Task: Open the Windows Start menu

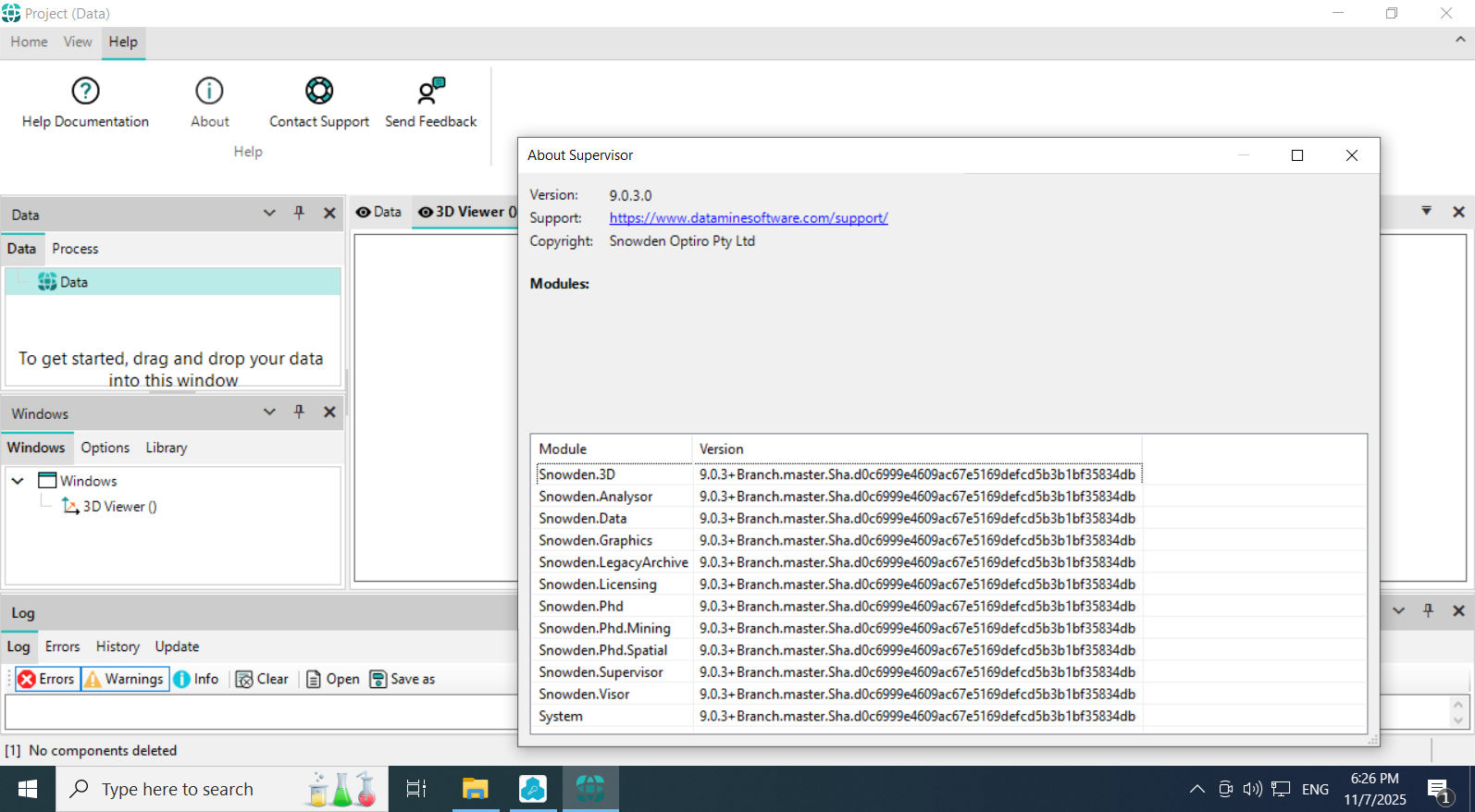Action: pos(28,789)
